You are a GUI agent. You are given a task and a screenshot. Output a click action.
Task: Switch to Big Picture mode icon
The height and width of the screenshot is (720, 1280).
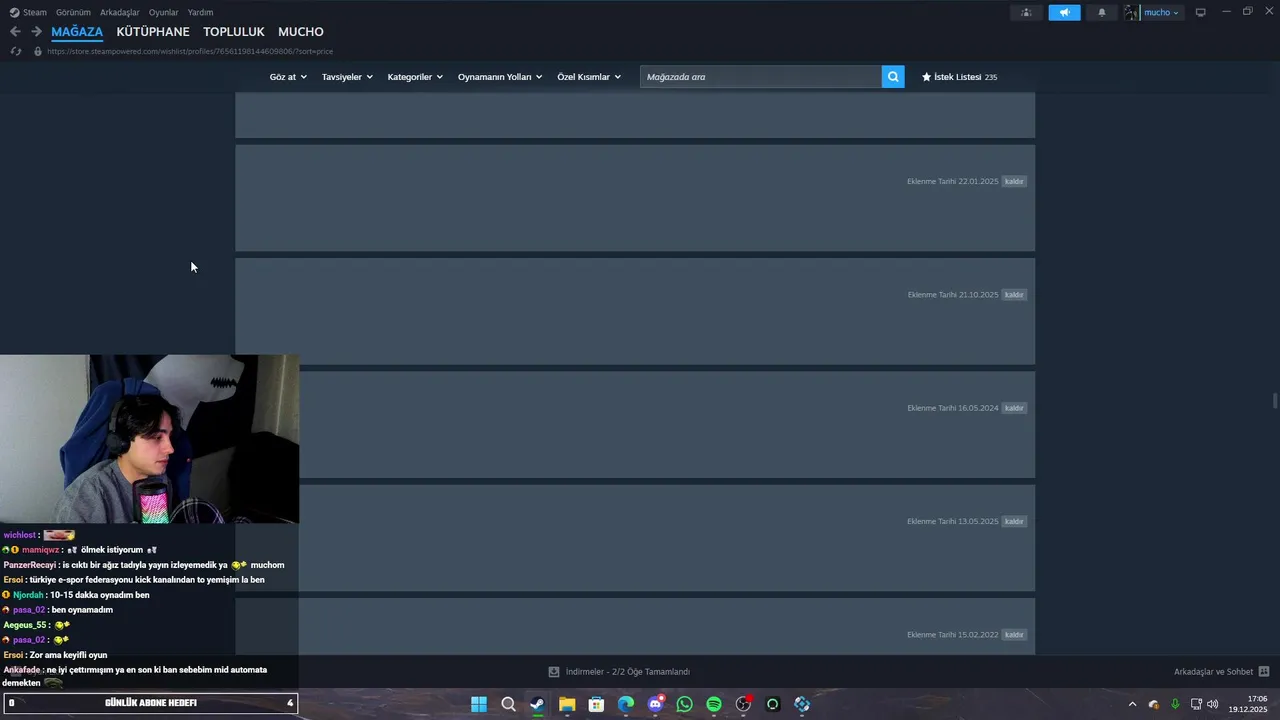1201,12
